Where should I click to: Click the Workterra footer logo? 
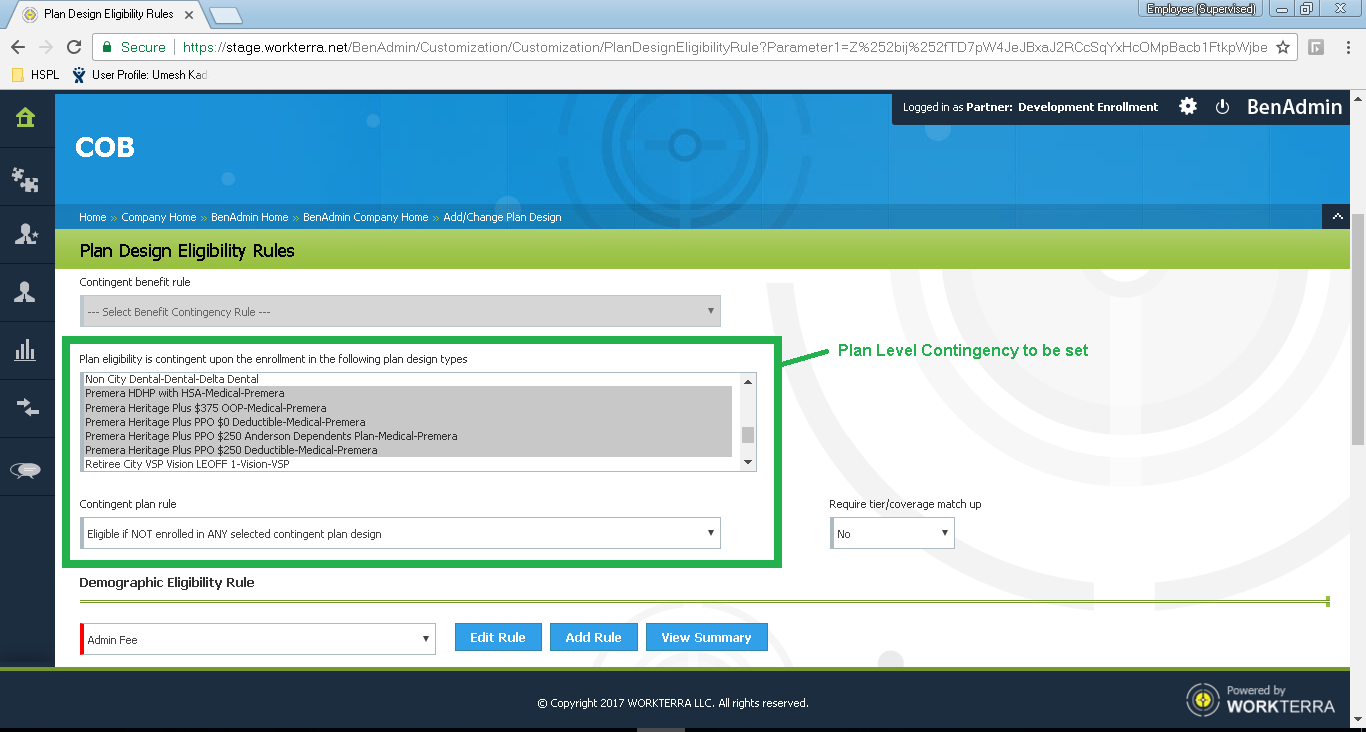click(x=1260, y=699)
